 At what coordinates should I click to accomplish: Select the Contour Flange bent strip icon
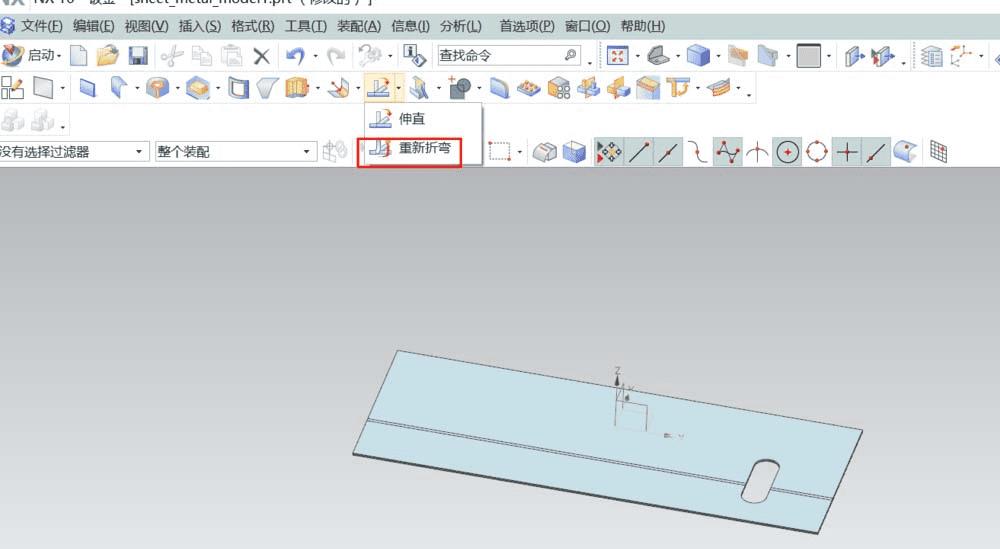(119, 87)
